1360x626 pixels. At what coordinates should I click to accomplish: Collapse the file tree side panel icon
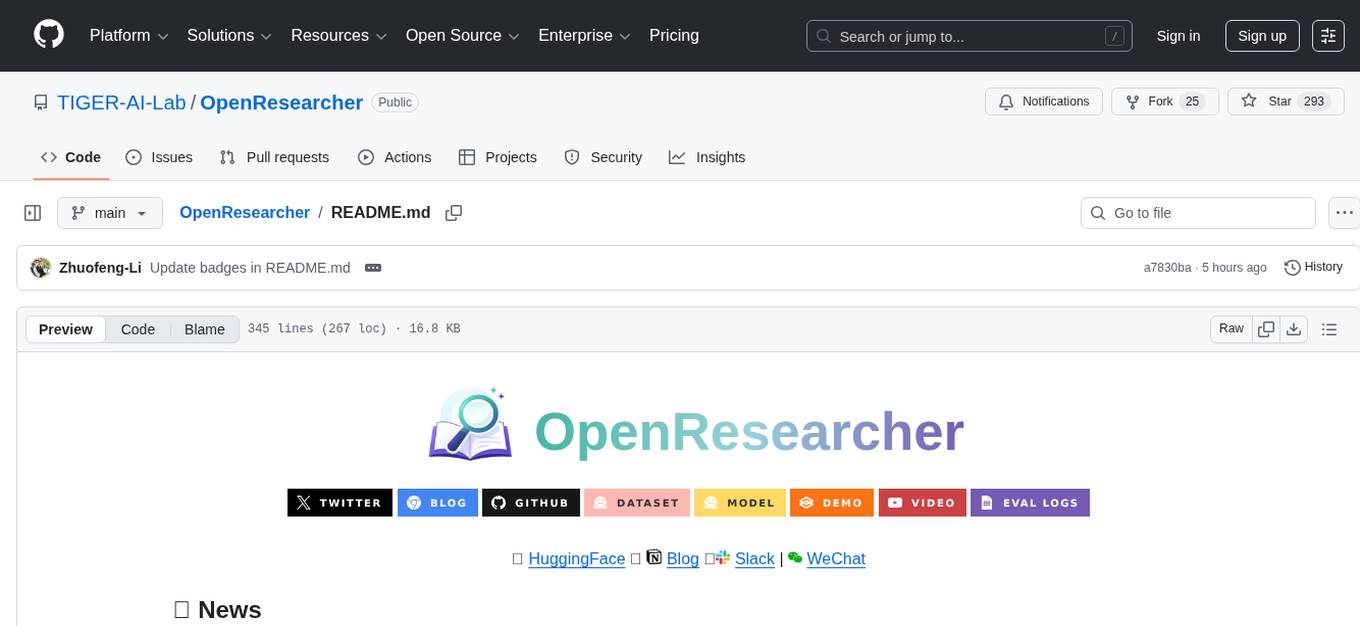32,212
